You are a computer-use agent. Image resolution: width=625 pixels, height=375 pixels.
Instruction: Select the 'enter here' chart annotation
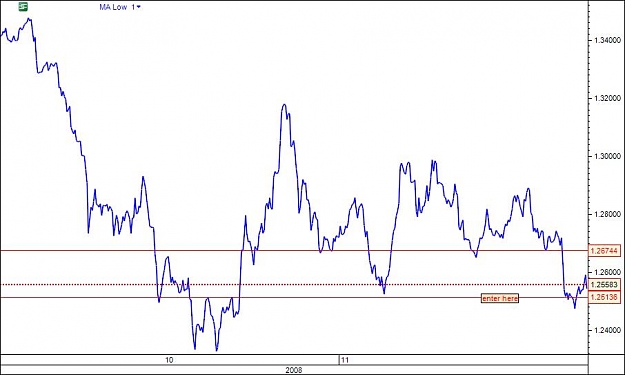[x=500, y=298]
